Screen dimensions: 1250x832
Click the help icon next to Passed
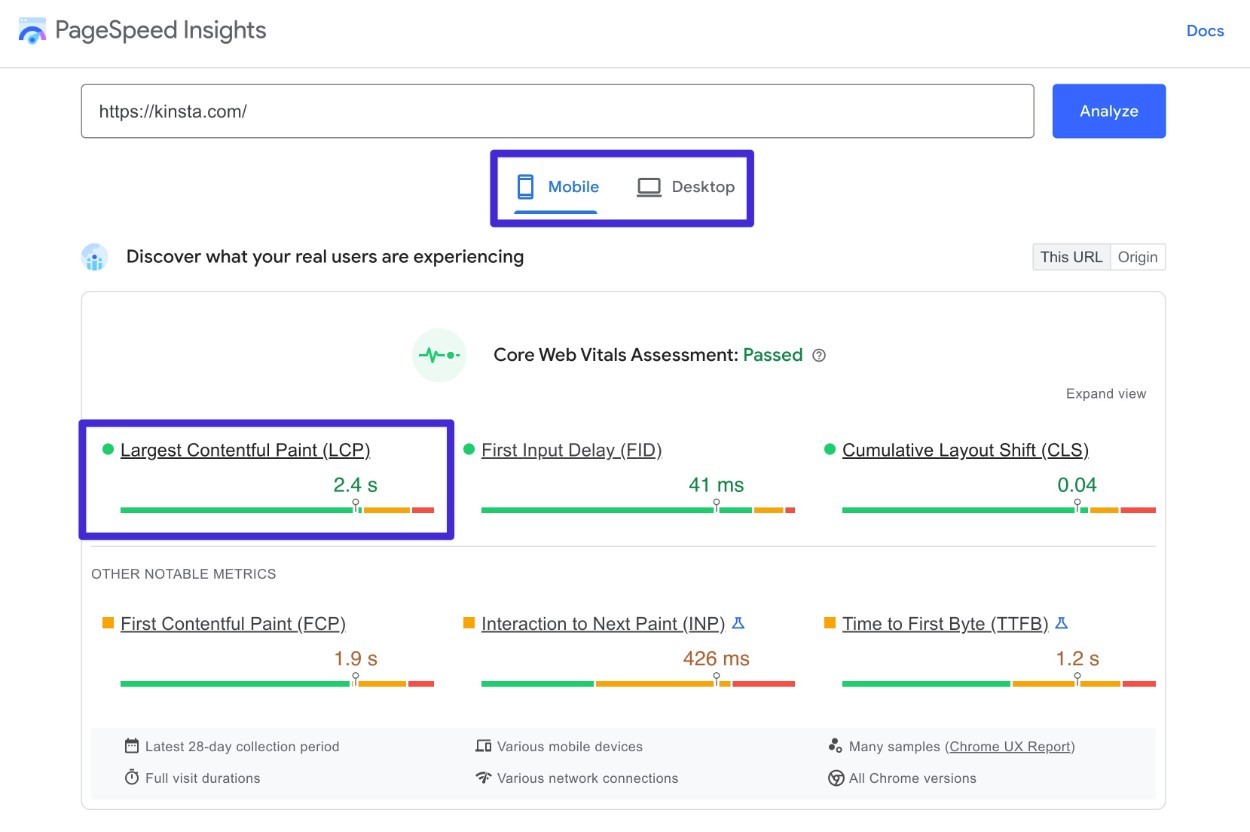[819, 355]
